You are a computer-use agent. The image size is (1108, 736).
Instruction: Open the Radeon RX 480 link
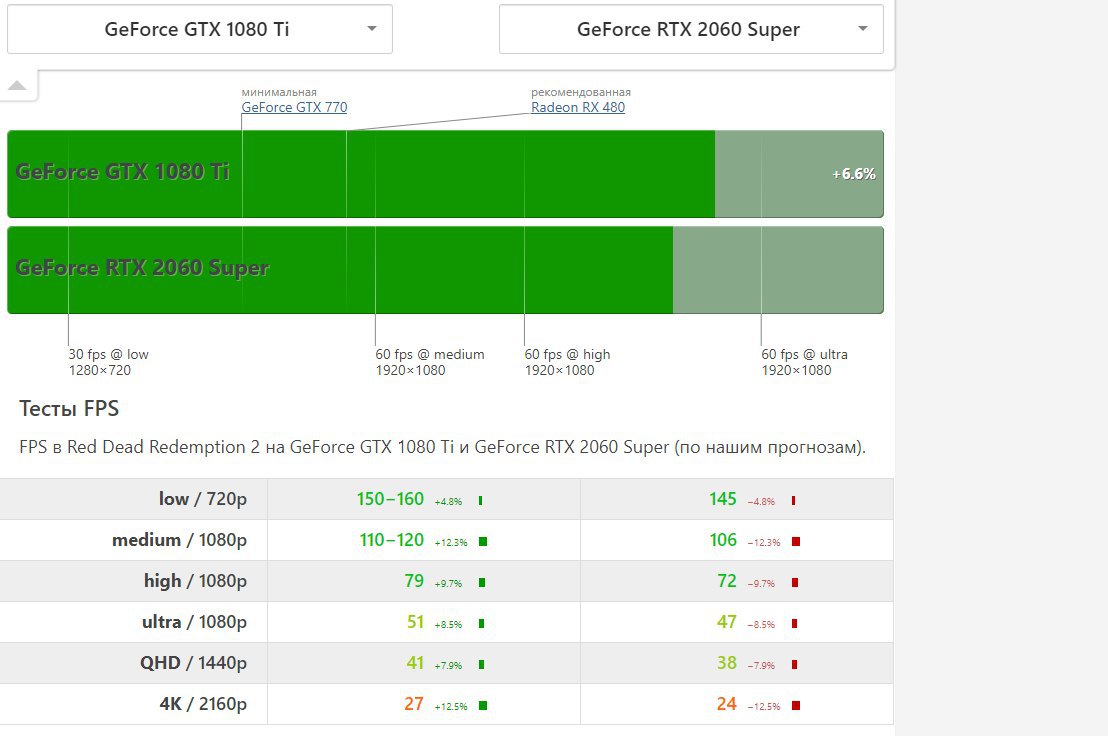tap(578, 107)
